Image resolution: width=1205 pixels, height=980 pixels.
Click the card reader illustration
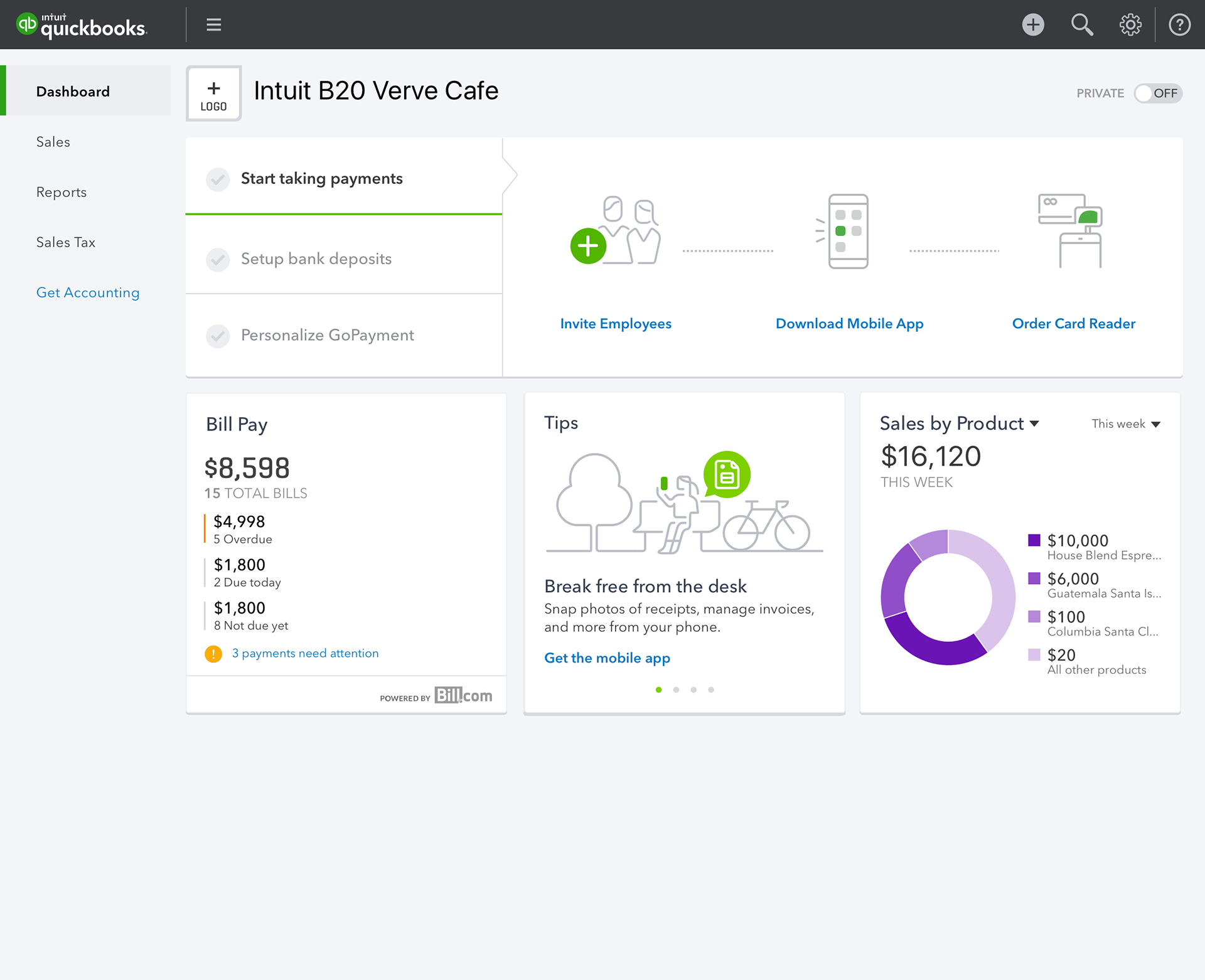coord(1071,230)
